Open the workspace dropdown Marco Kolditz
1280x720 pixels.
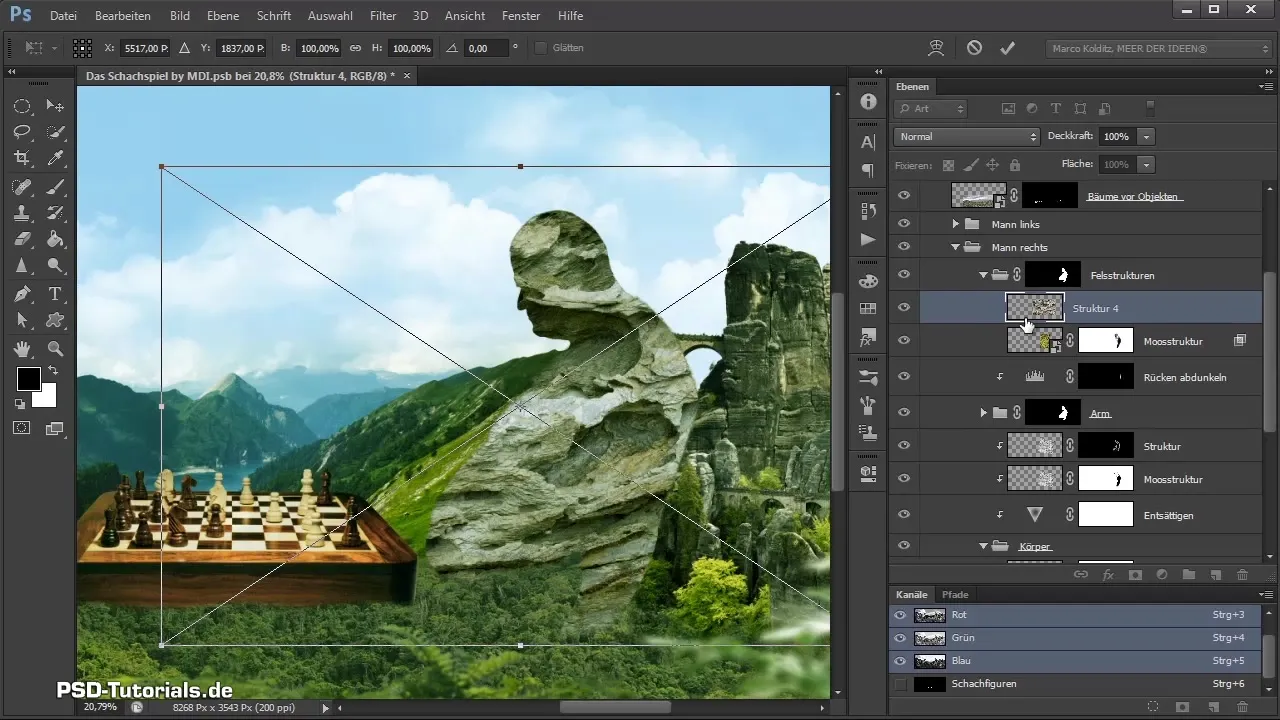click(x=1159, y=48)
